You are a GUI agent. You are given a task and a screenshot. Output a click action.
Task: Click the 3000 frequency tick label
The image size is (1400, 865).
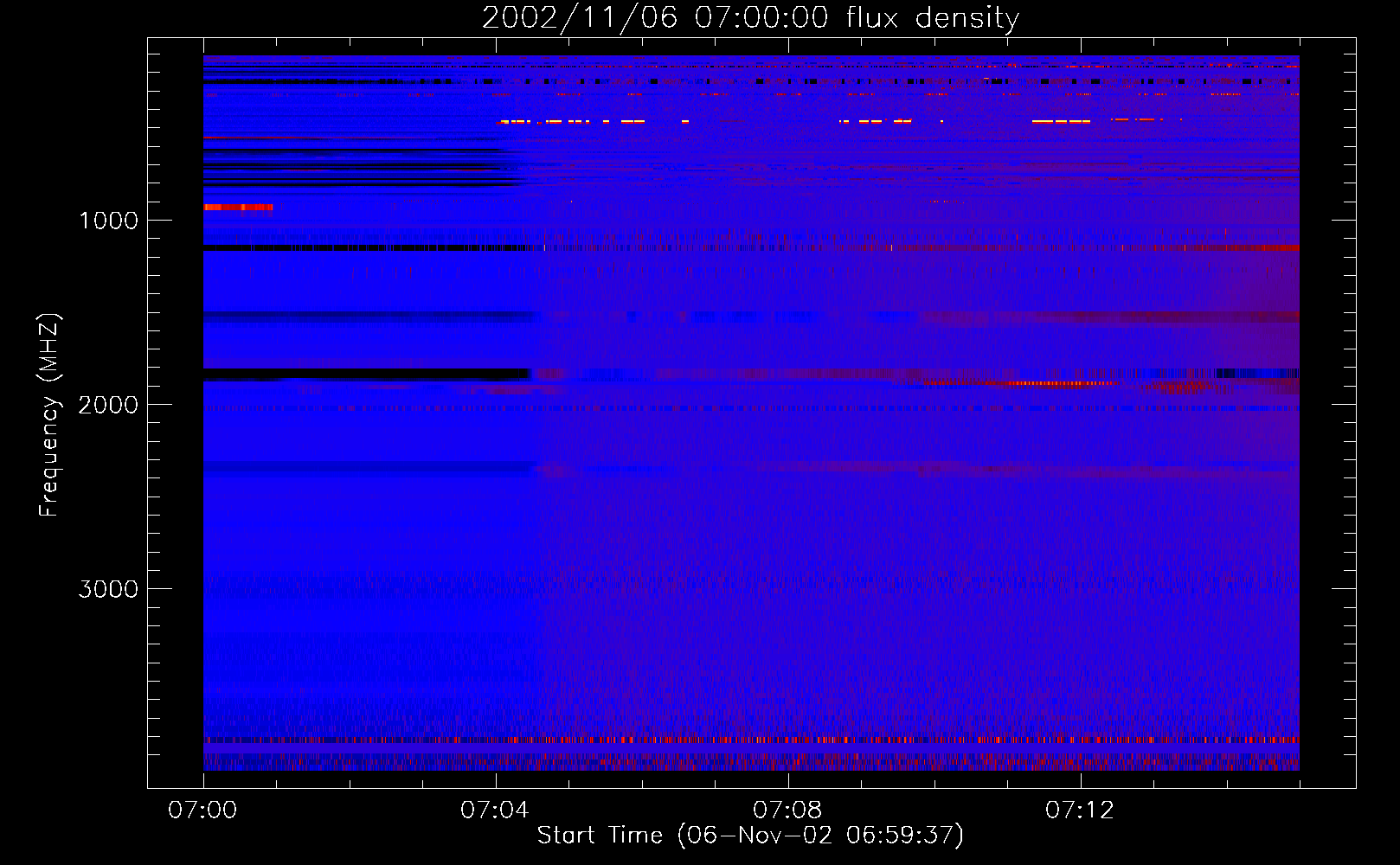pyautogui.click(x=109, y=589)
